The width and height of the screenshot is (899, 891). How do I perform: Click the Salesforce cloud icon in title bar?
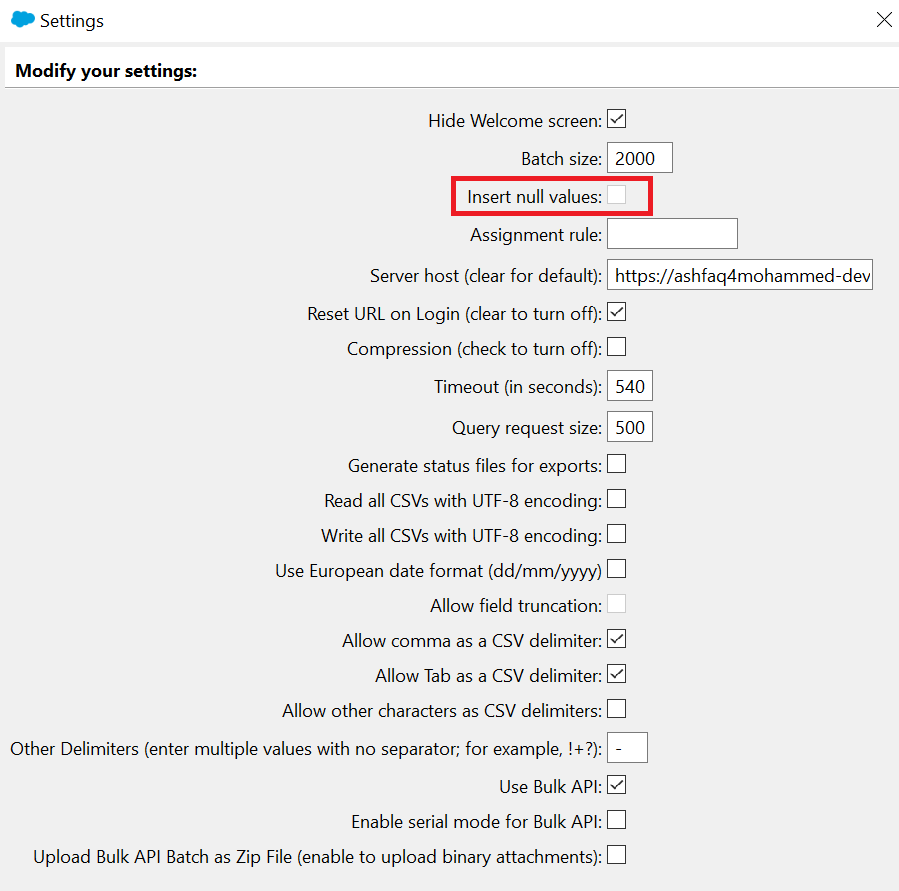click(x=23, y=19)
